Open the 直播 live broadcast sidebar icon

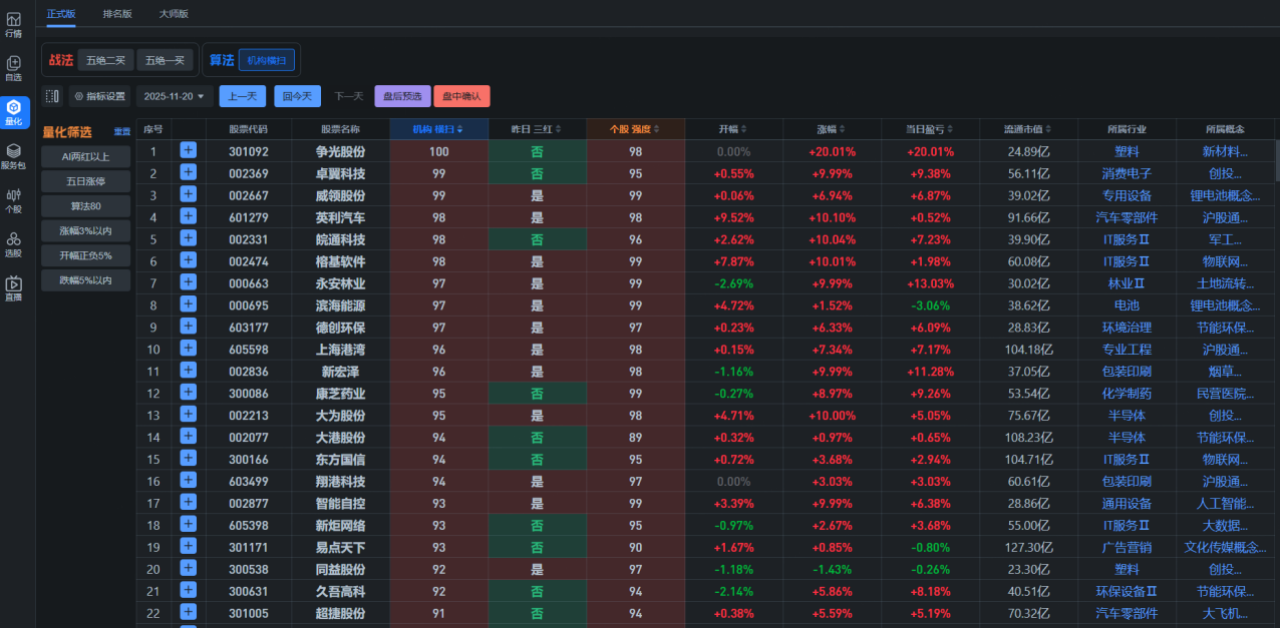click(13, 288)
